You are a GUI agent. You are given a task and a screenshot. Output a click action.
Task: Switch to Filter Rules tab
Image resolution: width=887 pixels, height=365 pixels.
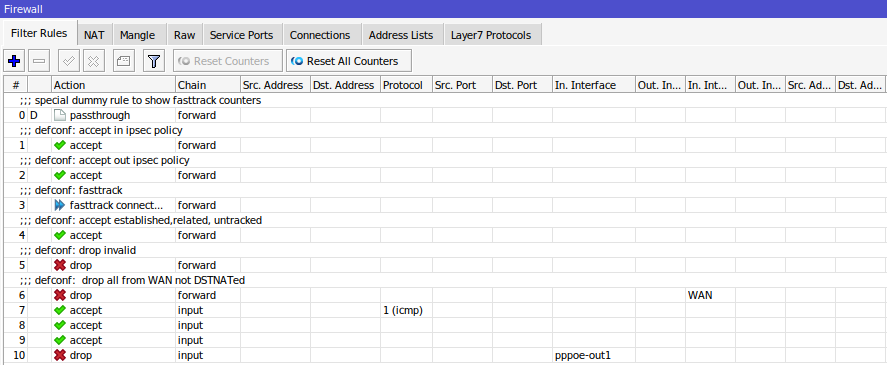(x=39, y=33)
